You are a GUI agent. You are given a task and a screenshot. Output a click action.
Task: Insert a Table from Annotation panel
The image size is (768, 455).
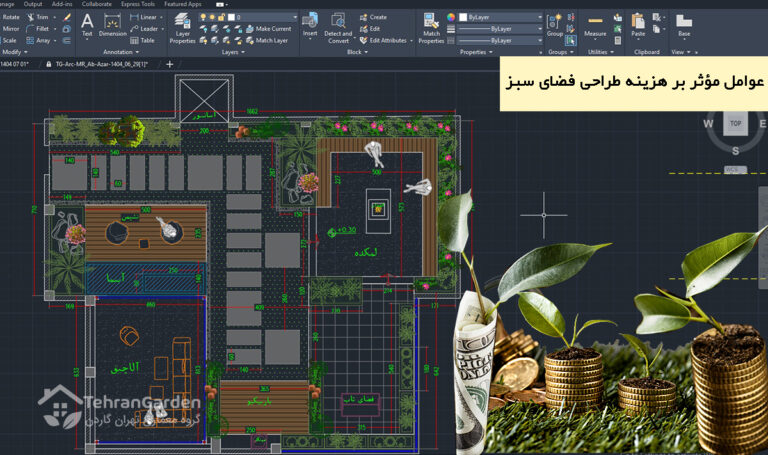coord(143,41)
